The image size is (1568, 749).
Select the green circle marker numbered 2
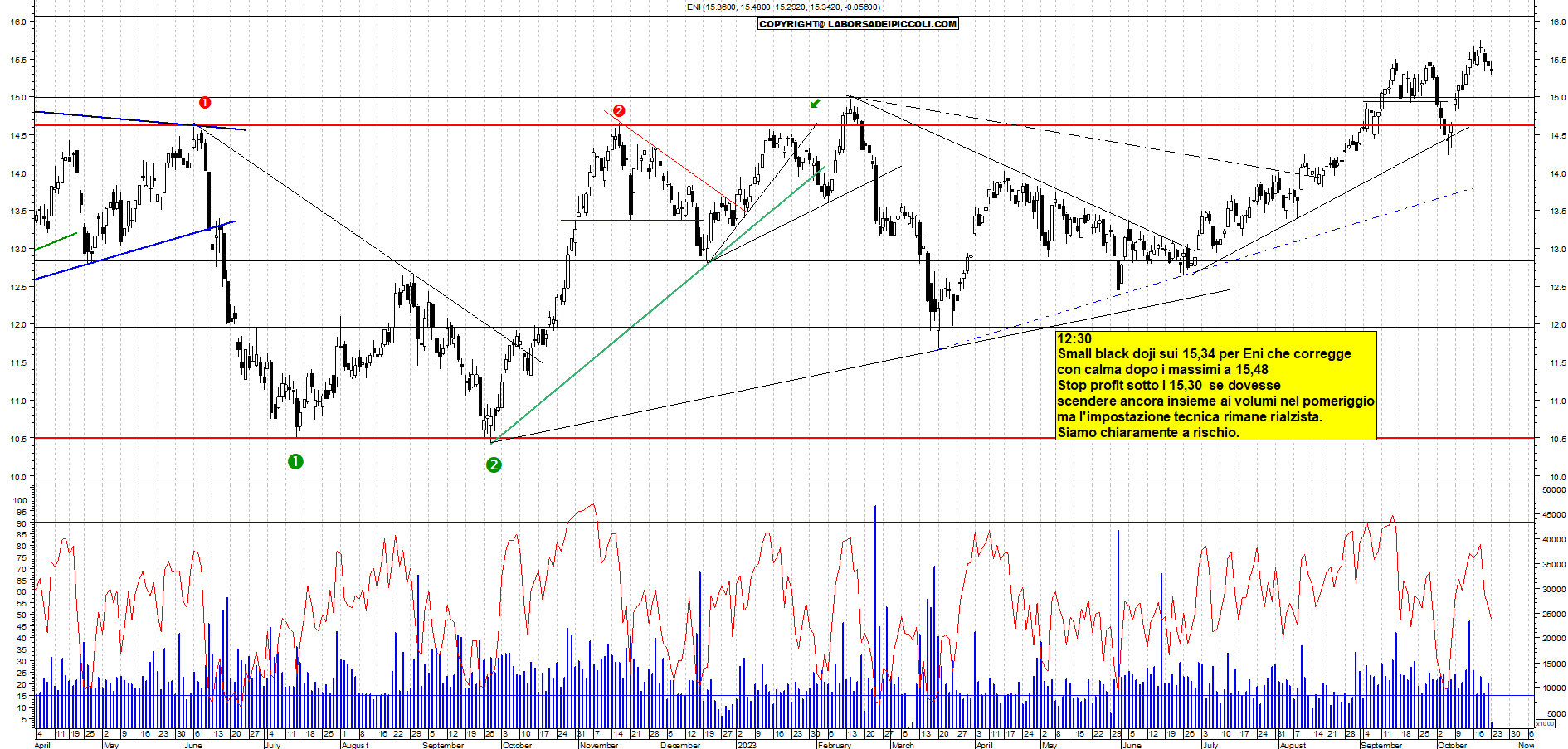coord(494,464)
